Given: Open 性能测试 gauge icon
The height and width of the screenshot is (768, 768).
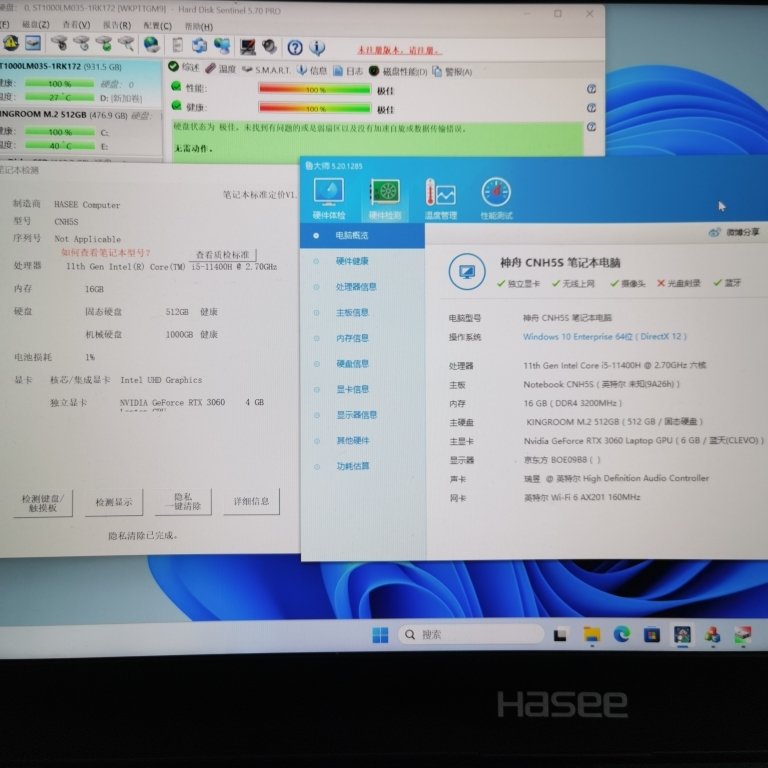Looking at the screenshot, I should (496, 198).
